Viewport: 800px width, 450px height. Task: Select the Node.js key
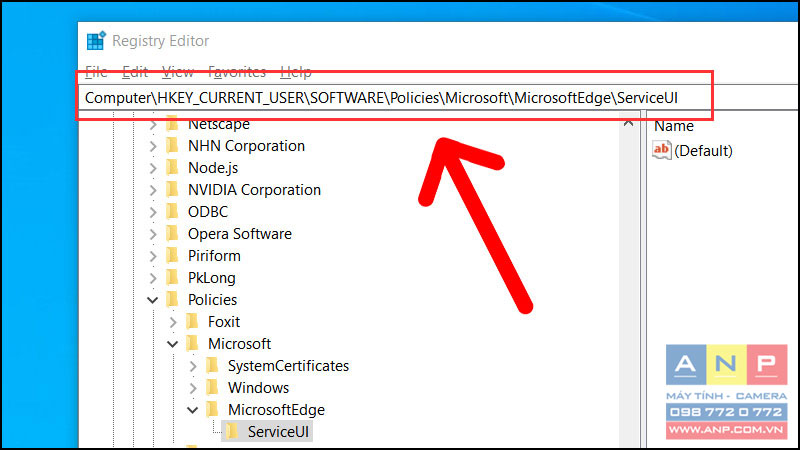213,168
